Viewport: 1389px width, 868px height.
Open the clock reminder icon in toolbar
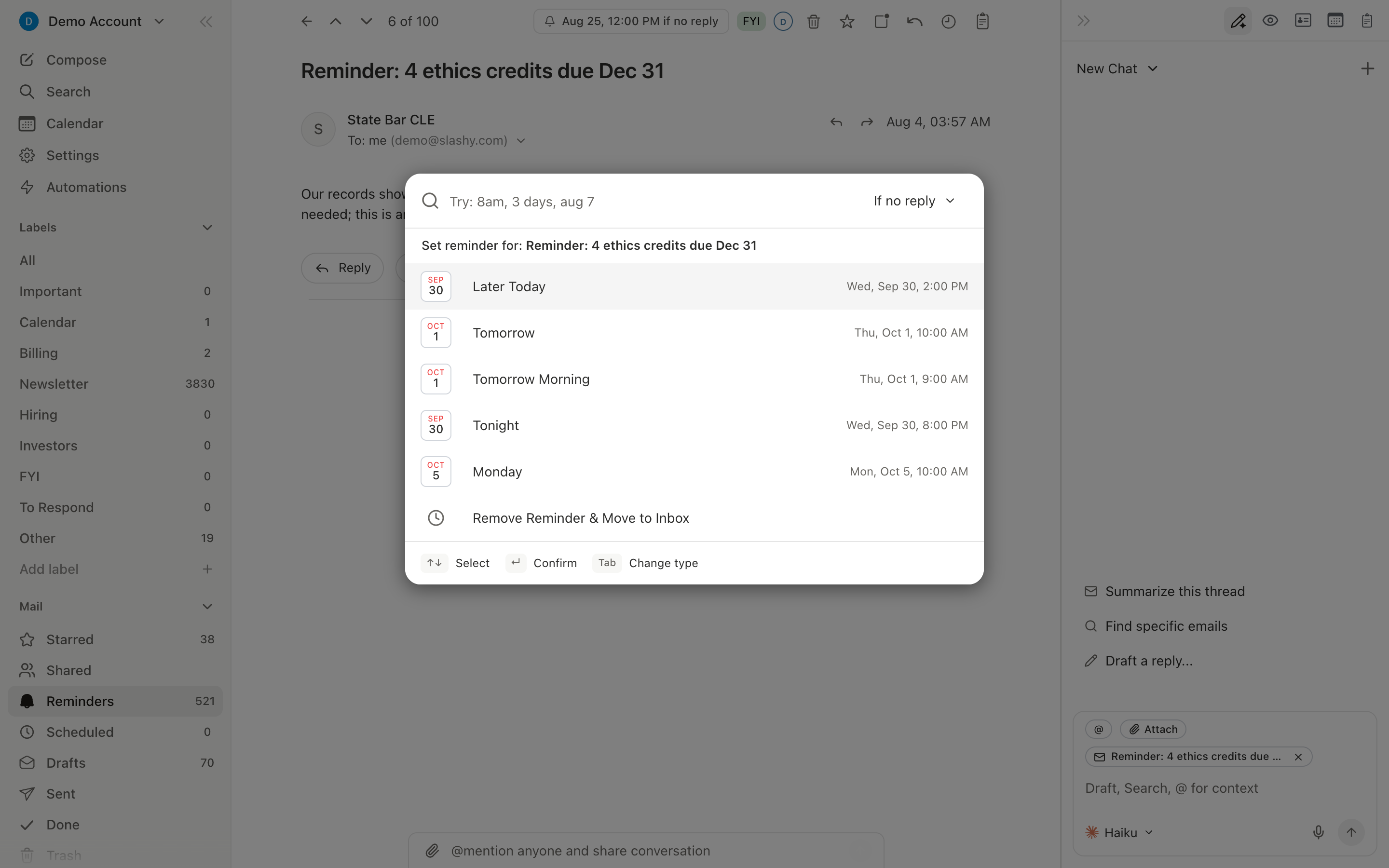click(949, 22)
